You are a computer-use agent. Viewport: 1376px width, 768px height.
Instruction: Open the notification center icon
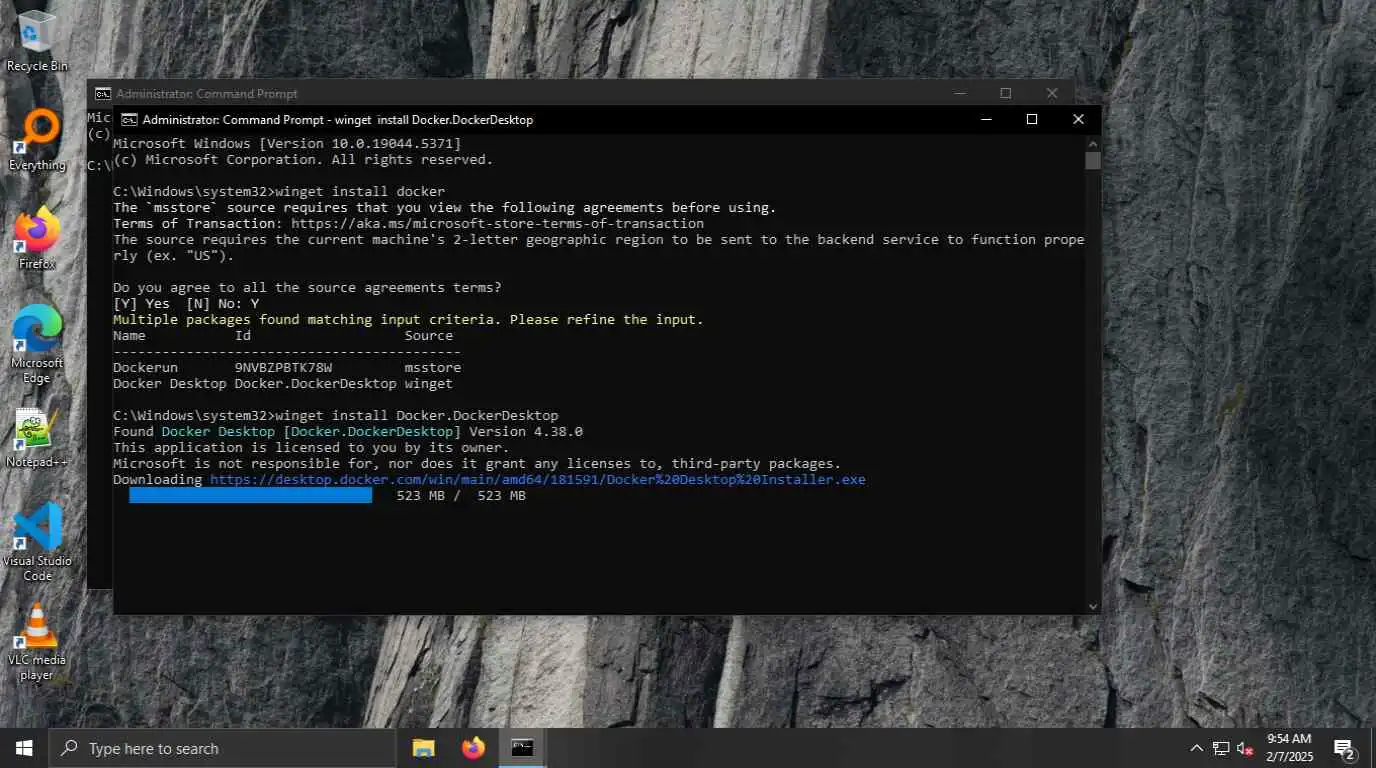tap(1344, 748)
